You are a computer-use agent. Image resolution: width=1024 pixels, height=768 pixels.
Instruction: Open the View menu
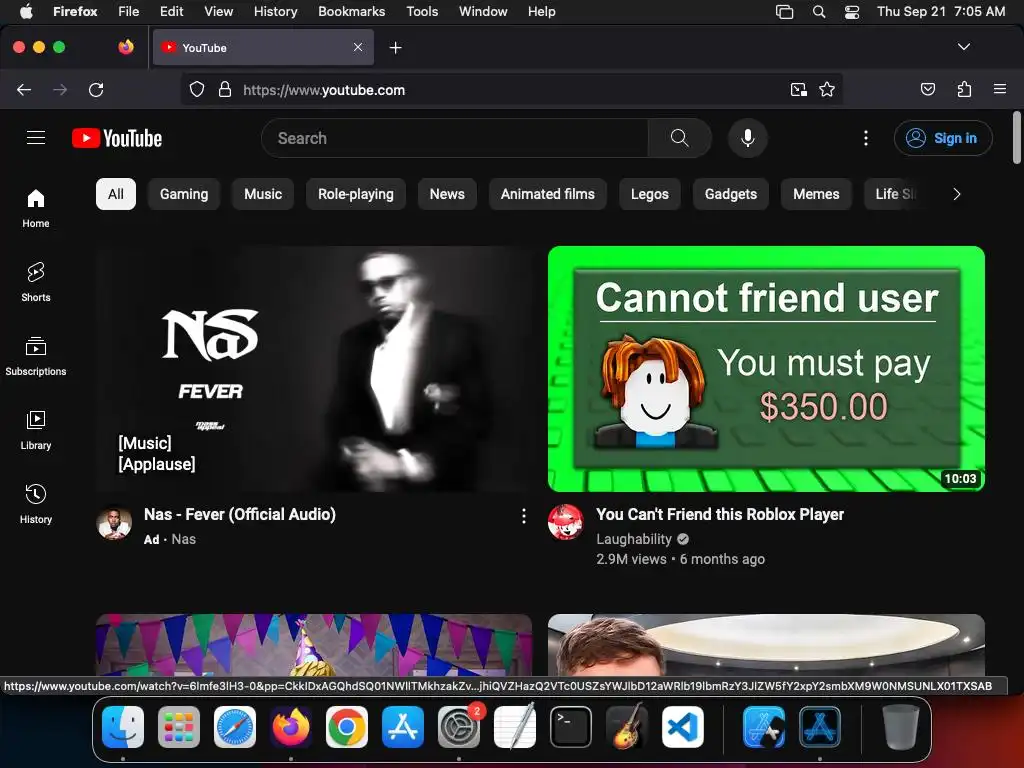pos(218,12)
